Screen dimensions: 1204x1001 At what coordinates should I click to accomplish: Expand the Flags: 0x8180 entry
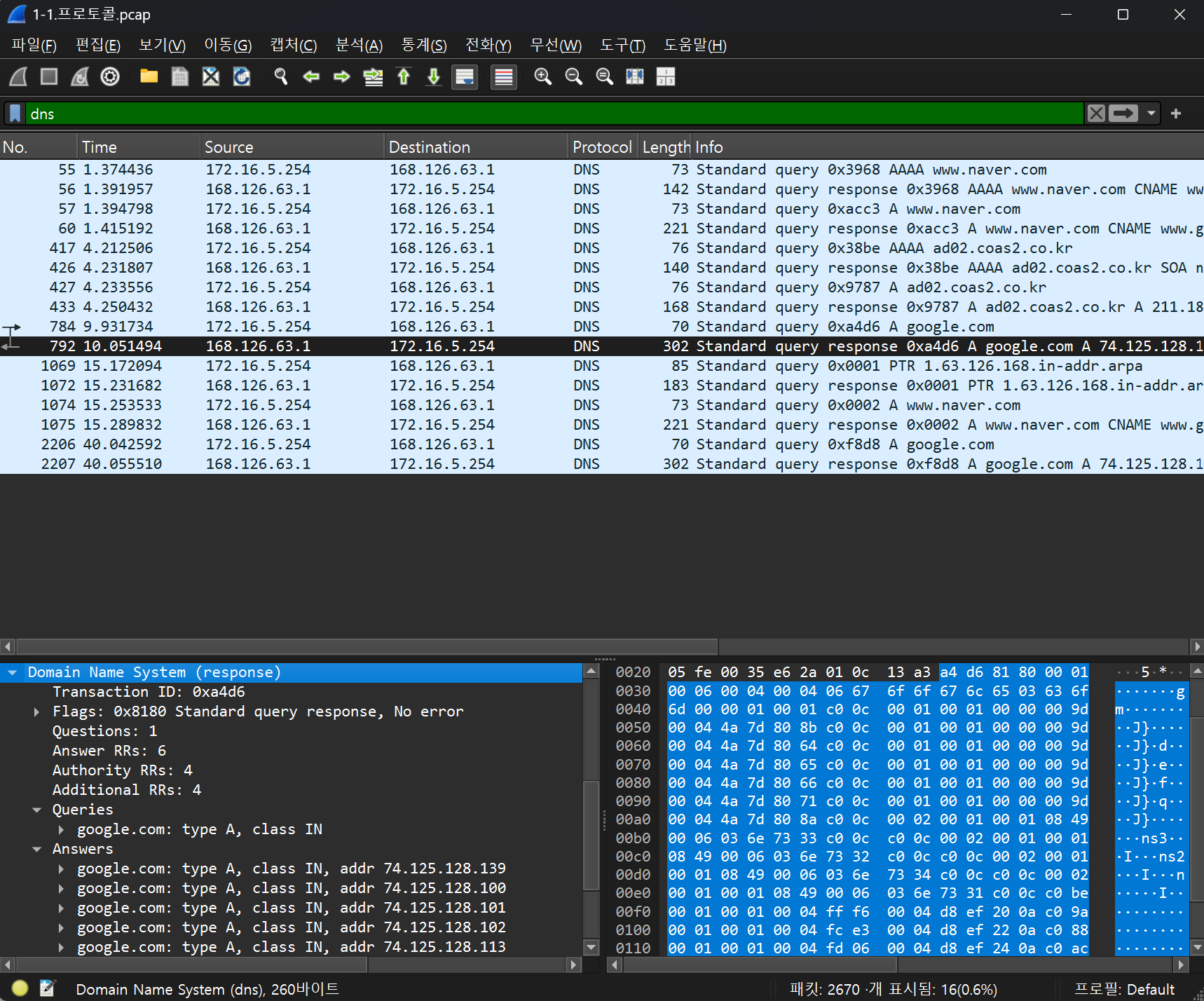tap(36, 711)
